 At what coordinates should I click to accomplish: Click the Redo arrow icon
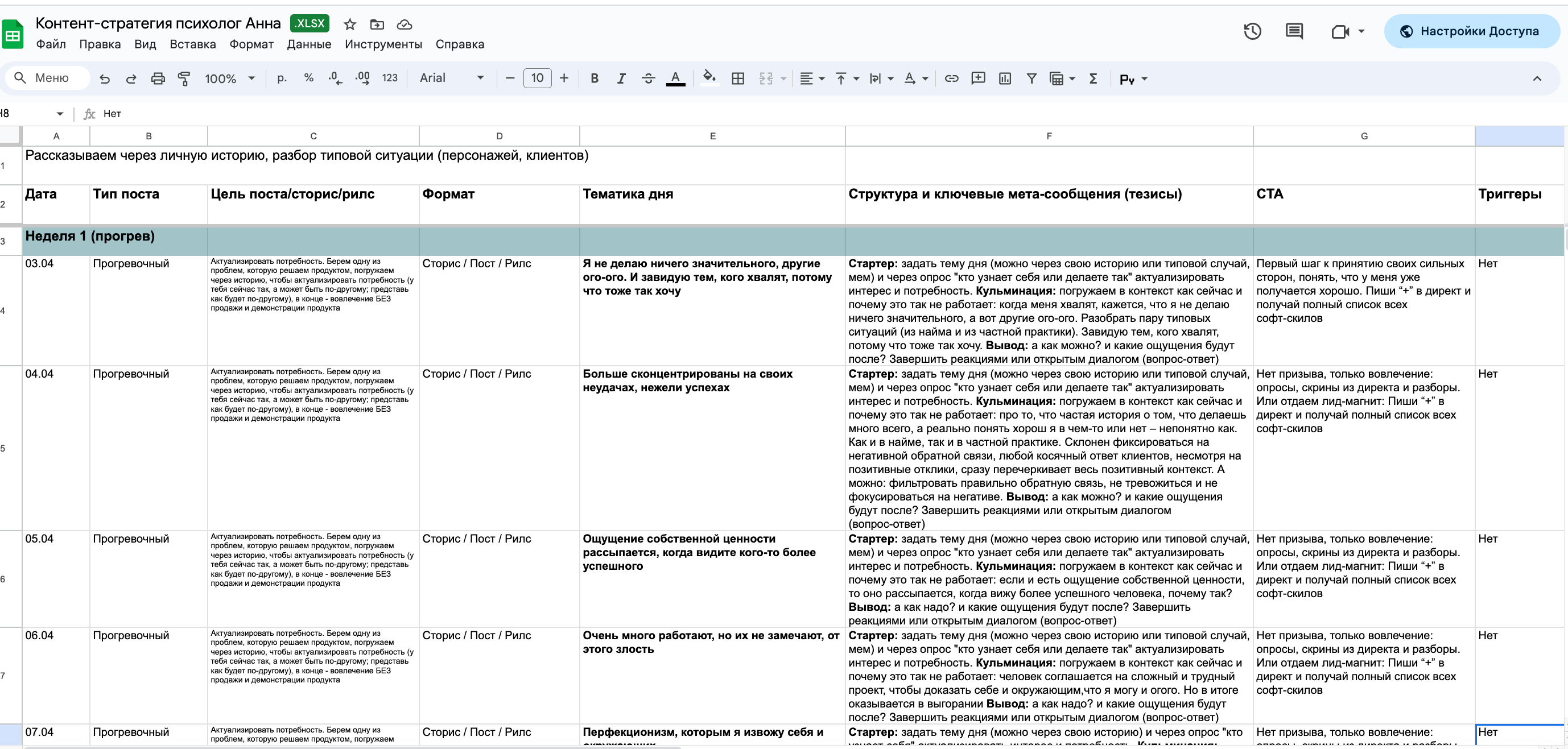pyautogui.click(x=131, y=78)
